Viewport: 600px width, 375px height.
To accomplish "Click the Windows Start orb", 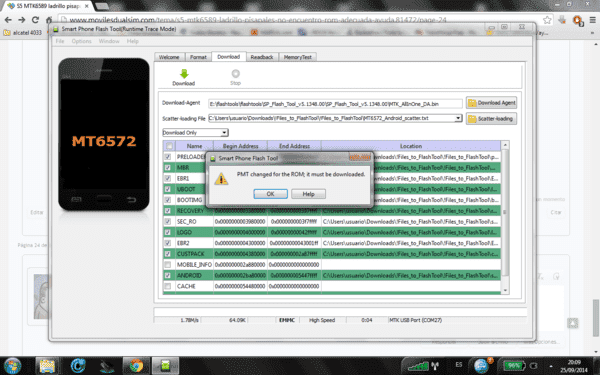I will [12, 365].
